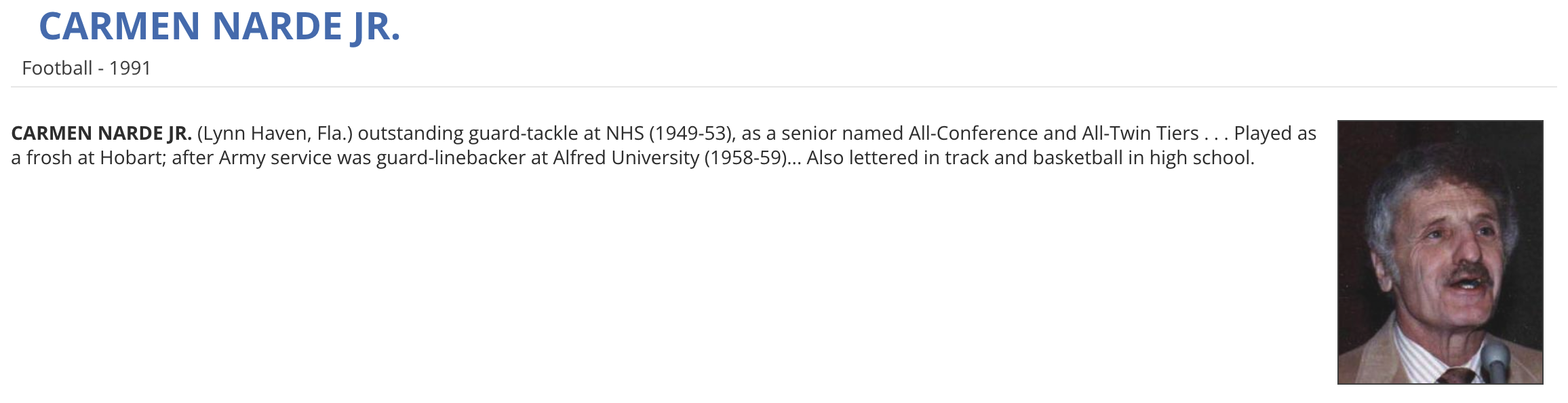Viewport: 1568px width, 403px height.
Task: Click the microphone in the portrait photo
Action: tap(1495, 363)
